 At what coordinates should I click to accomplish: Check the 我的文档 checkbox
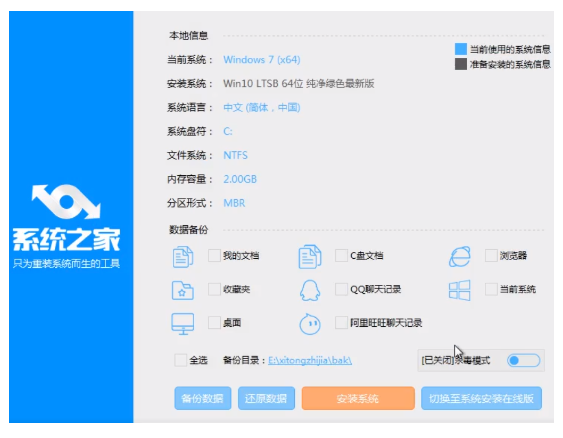pos(214,256)
